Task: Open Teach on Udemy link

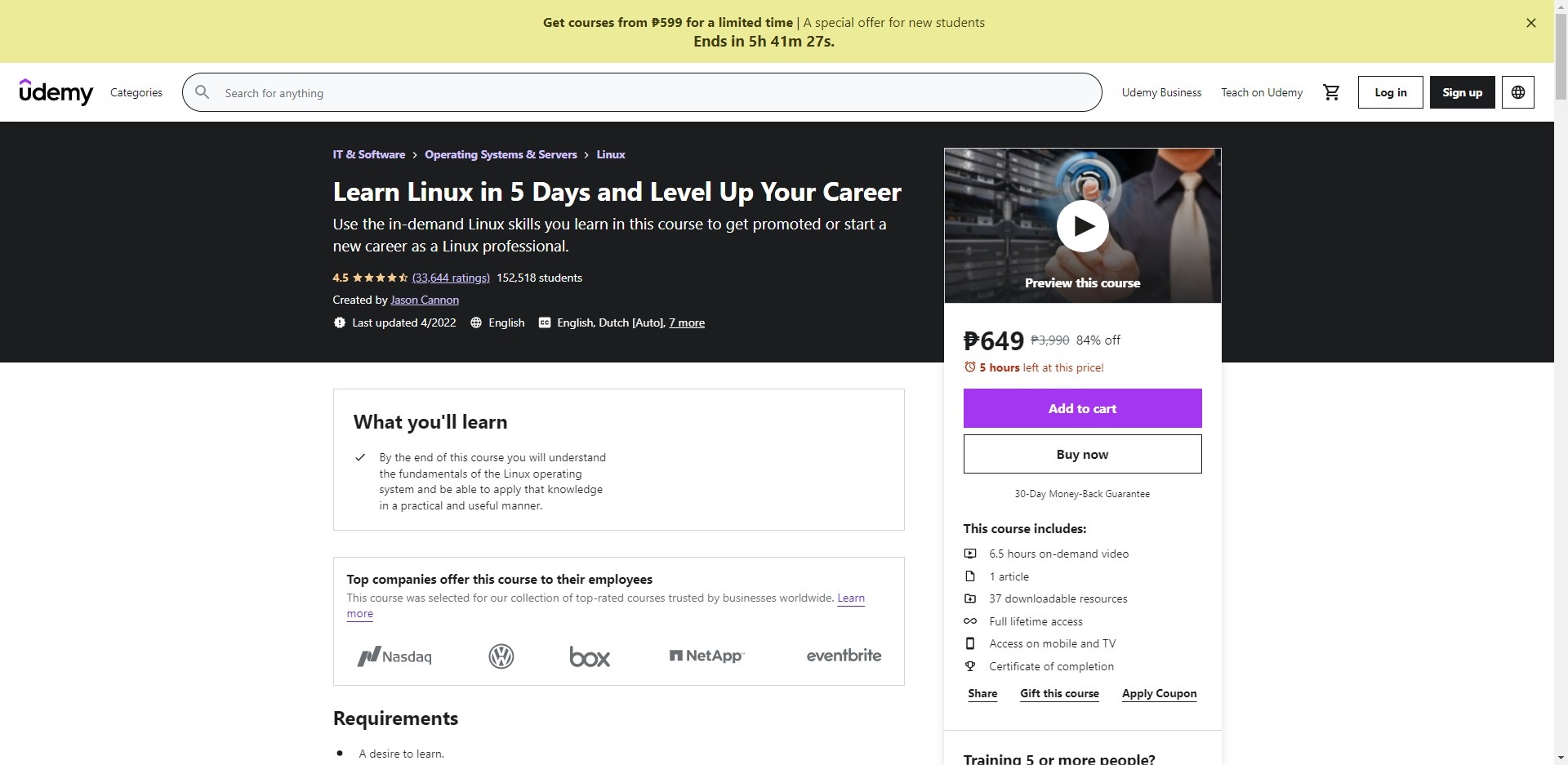Action: coord(1262,92)
